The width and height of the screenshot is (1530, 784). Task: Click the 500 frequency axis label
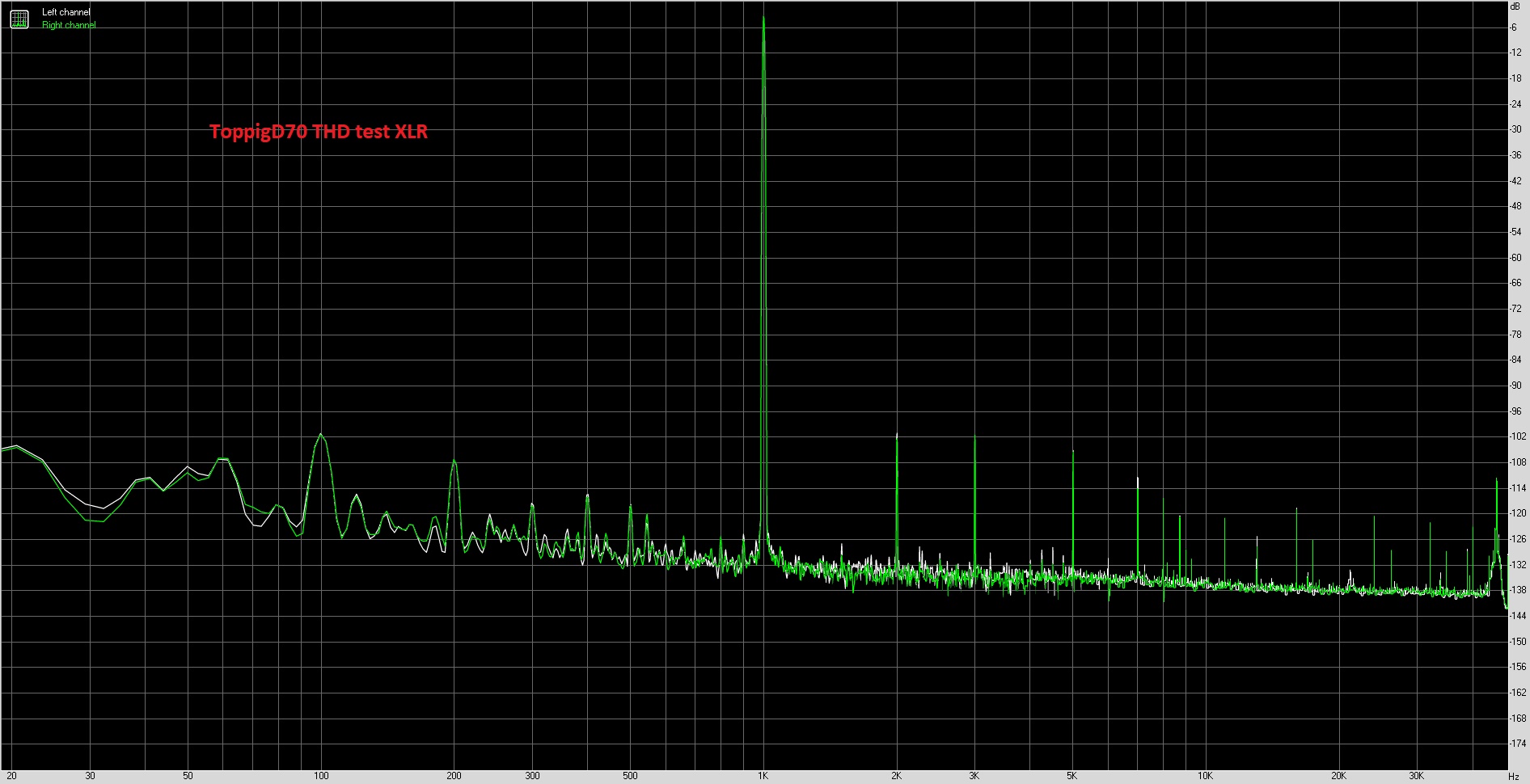[630, 776]
